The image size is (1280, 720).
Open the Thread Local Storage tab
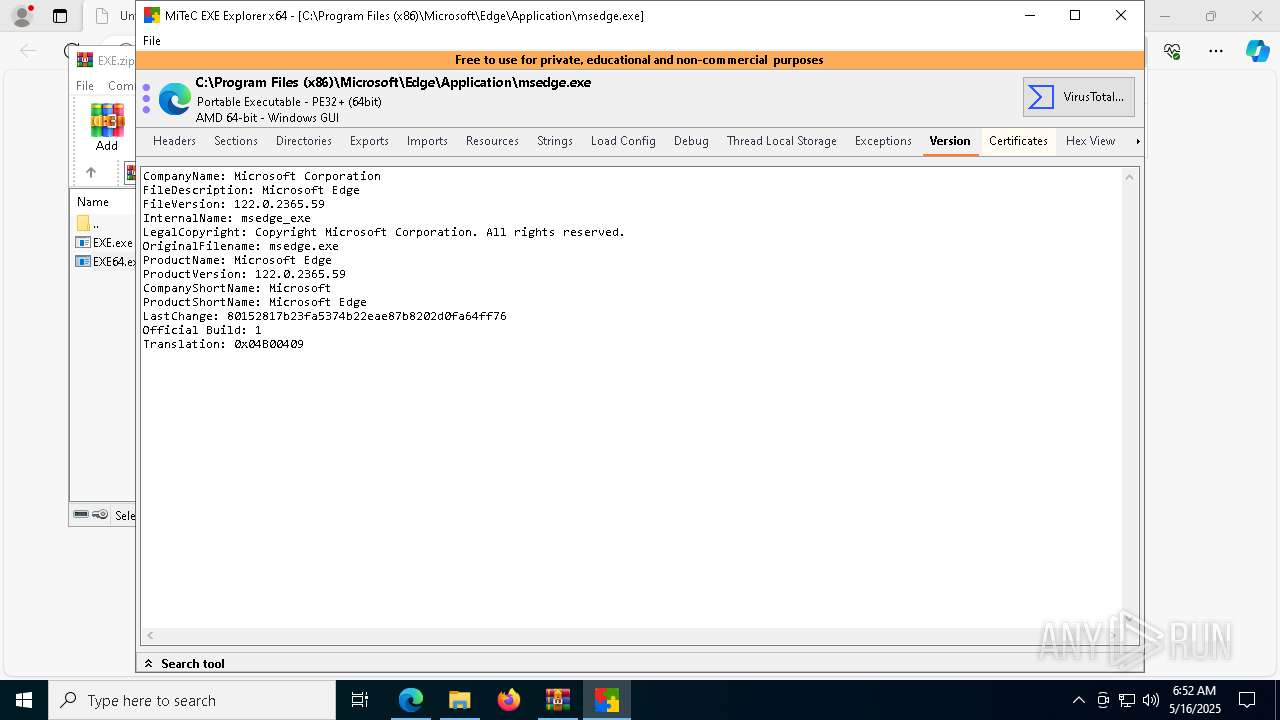point(782,141)
